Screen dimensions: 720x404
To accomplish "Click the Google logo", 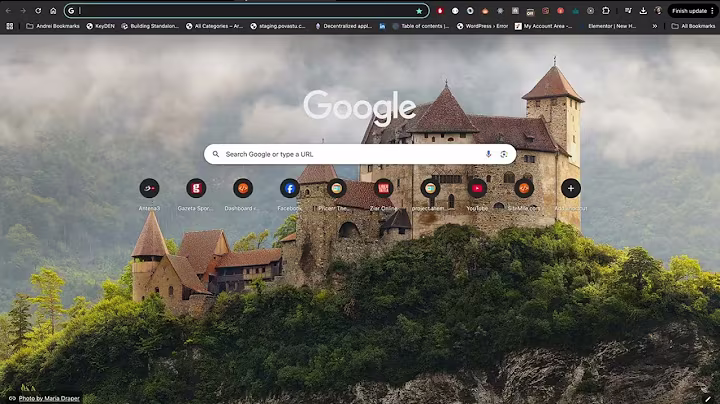I will pyautogui.click(x=360, y=108).
